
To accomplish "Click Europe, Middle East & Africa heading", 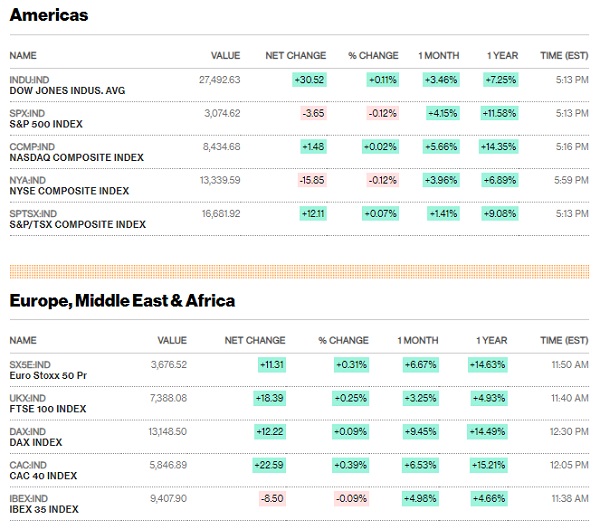I will 122,300.
